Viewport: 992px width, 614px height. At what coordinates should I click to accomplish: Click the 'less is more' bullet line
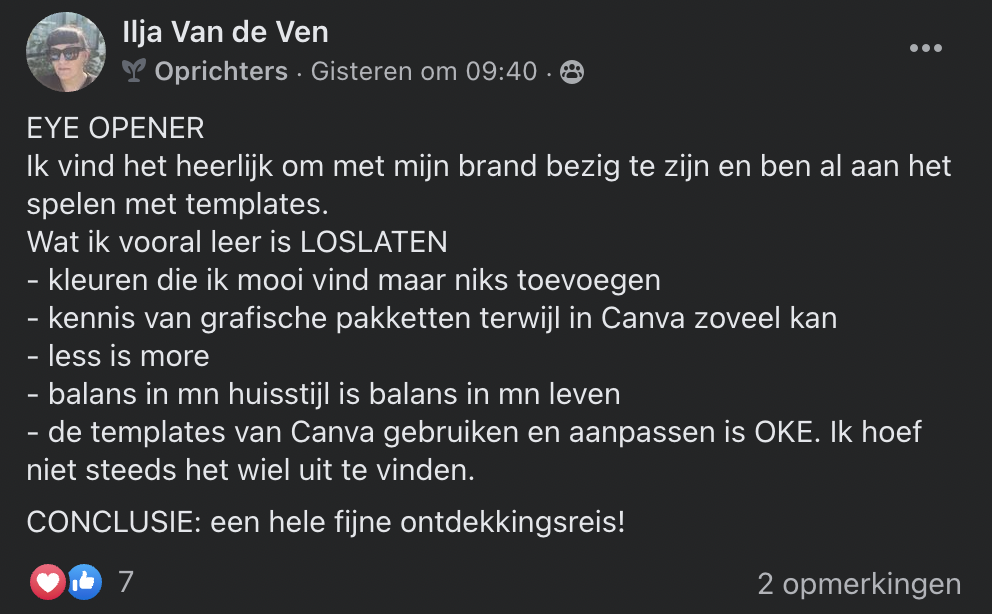point(118,356)
